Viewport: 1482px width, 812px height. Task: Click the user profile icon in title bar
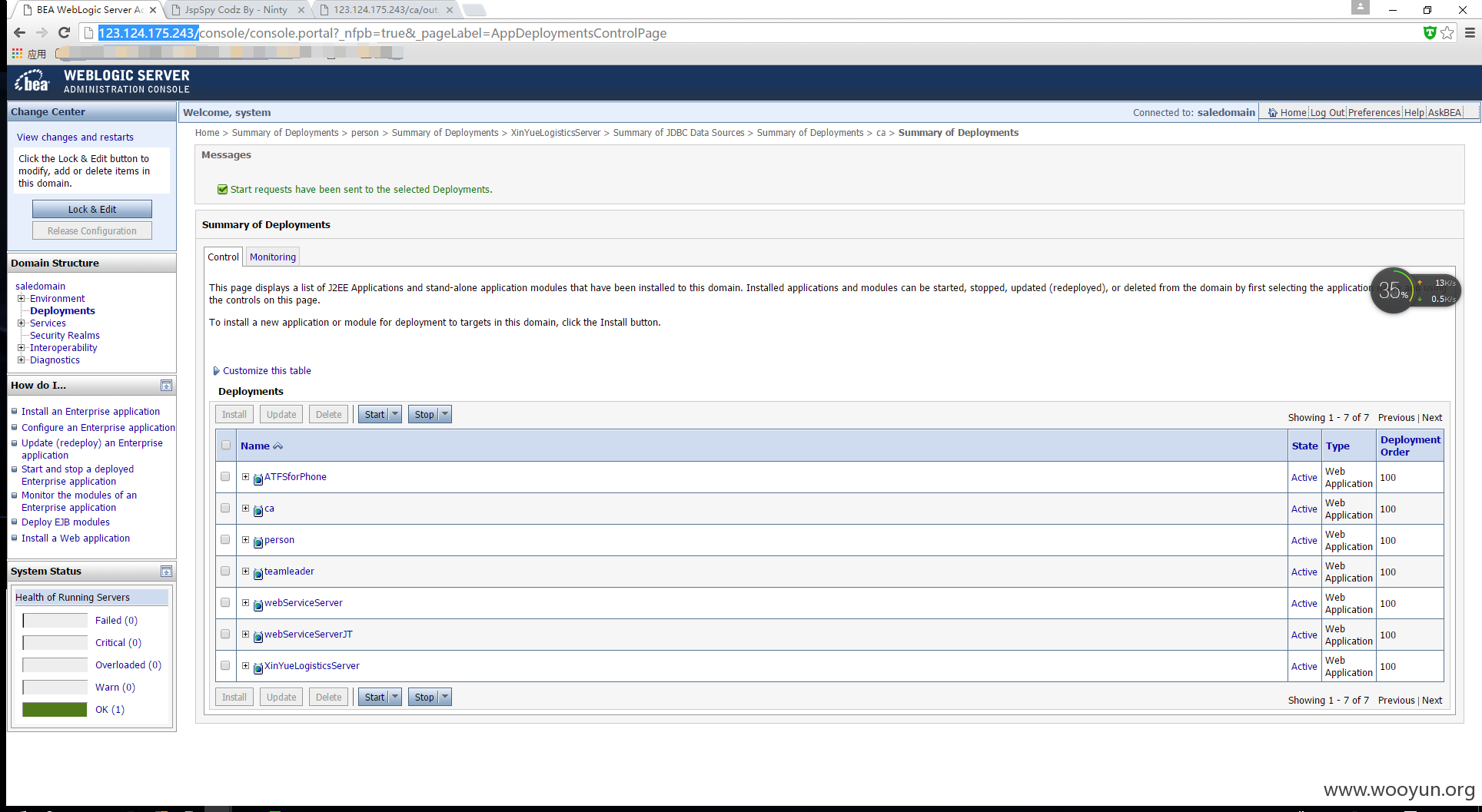coord(1361,7)
